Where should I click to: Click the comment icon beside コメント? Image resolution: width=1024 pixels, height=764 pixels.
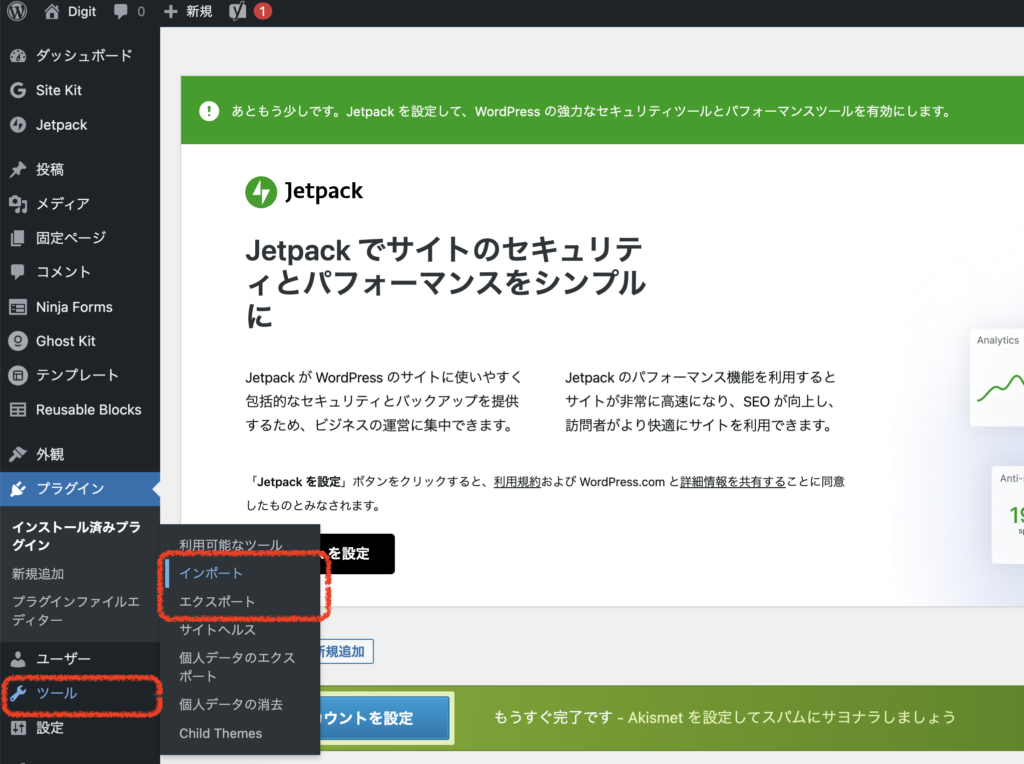(18, 272)
